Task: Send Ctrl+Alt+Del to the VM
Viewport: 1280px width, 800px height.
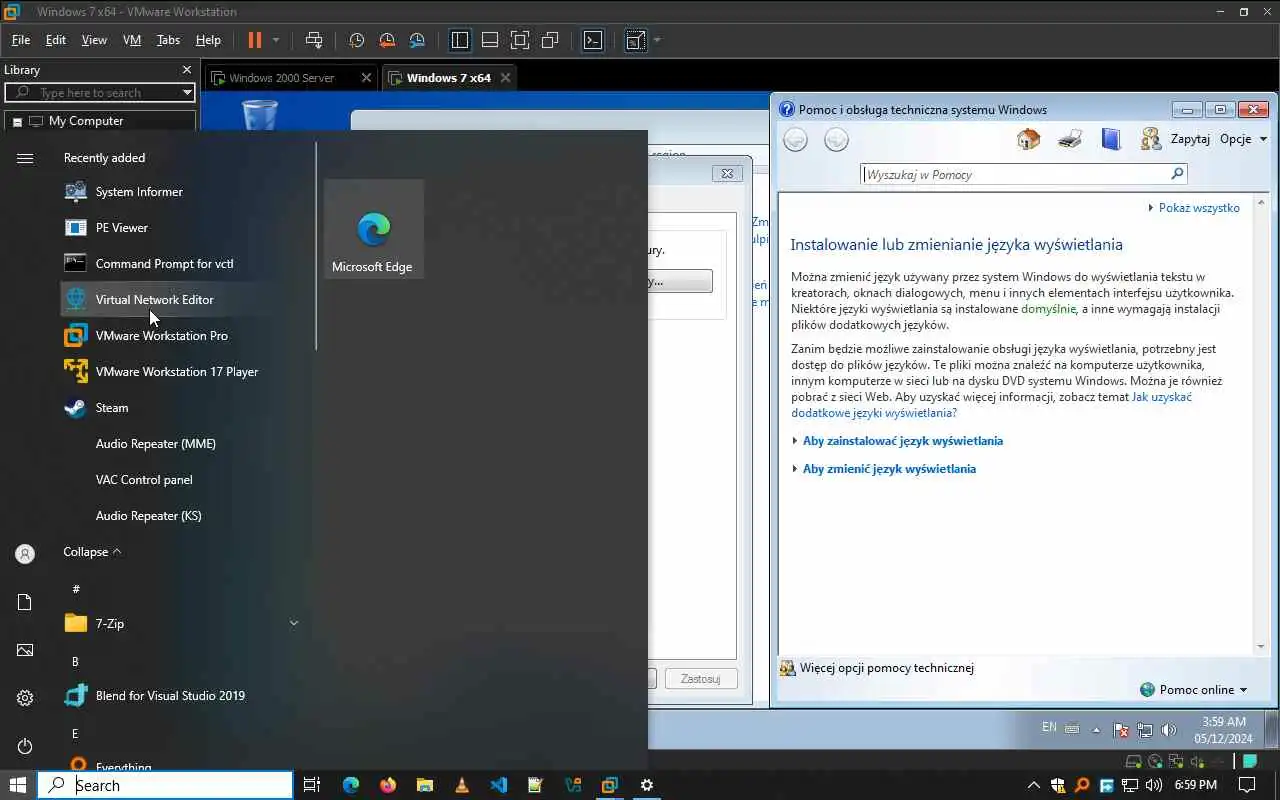Action: tap(314, 40)
